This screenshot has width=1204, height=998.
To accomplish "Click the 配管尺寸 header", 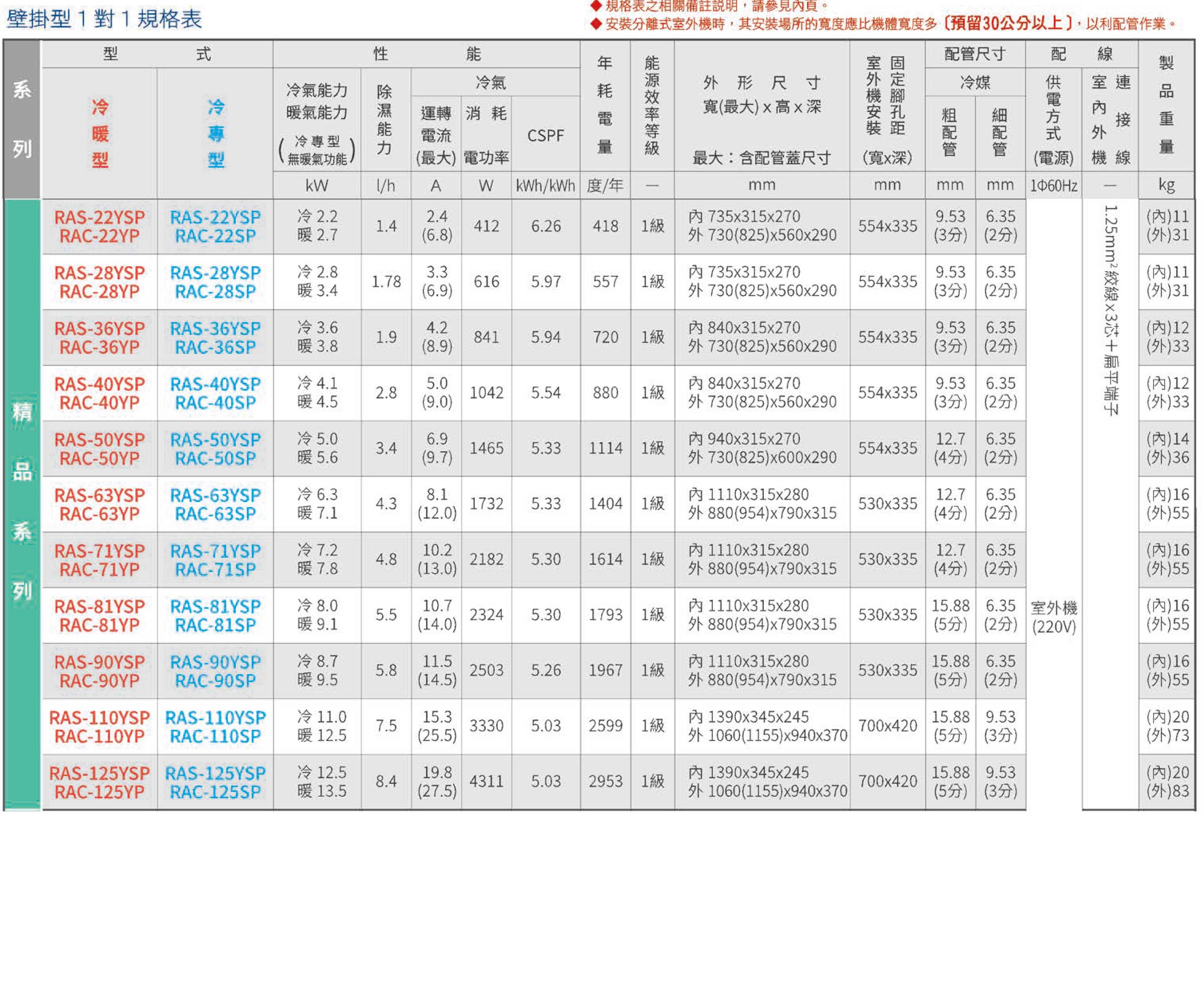I will point(975,54).
